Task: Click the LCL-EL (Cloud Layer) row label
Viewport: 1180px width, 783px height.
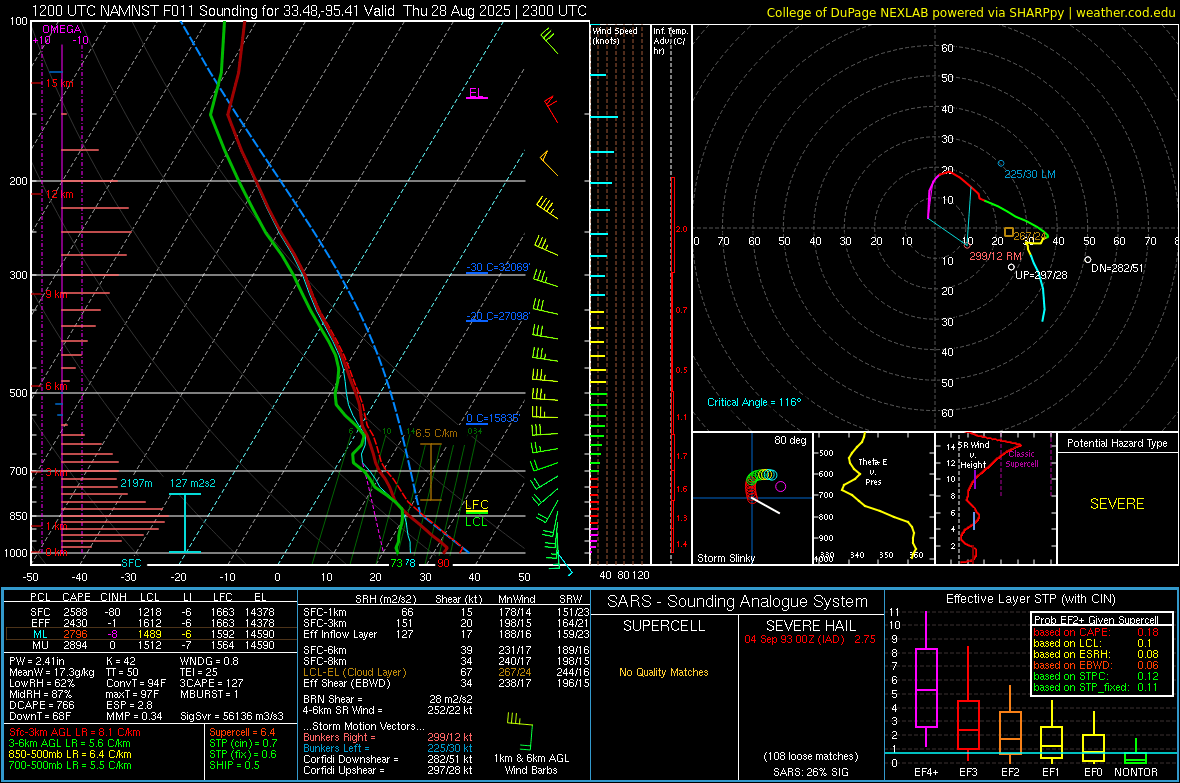Action: pos(354,672)
